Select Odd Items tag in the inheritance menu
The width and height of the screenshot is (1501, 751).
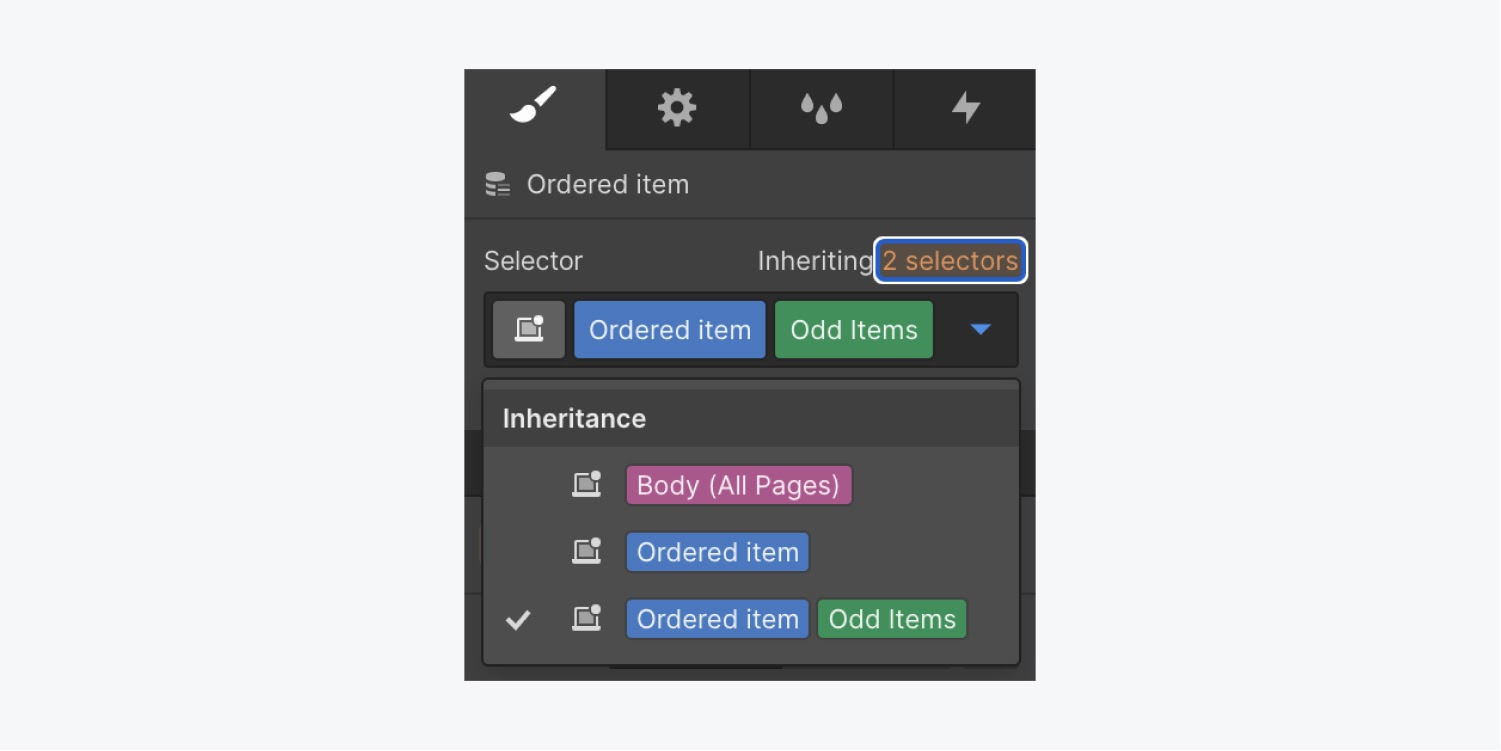click(x=892, y=619)
